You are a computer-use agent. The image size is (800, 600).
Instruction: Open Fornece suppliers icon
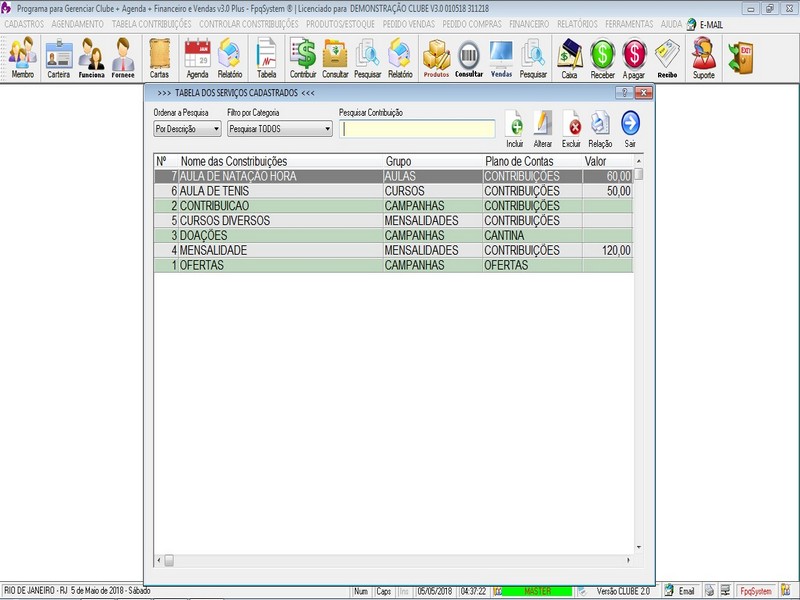[x=123, y=58]
